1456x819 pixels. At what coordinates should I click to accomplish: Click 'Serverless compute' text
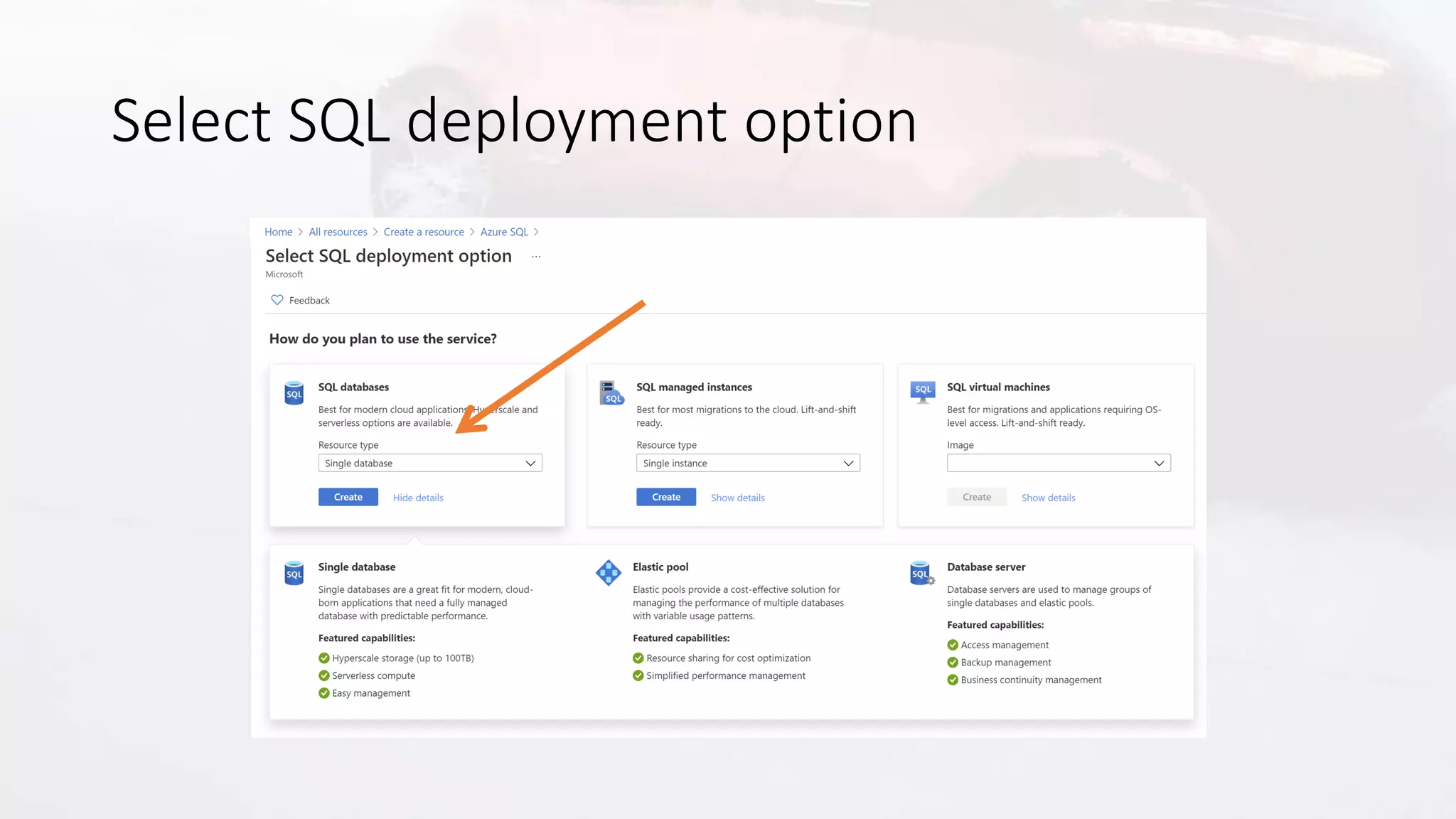coord(373,676)
